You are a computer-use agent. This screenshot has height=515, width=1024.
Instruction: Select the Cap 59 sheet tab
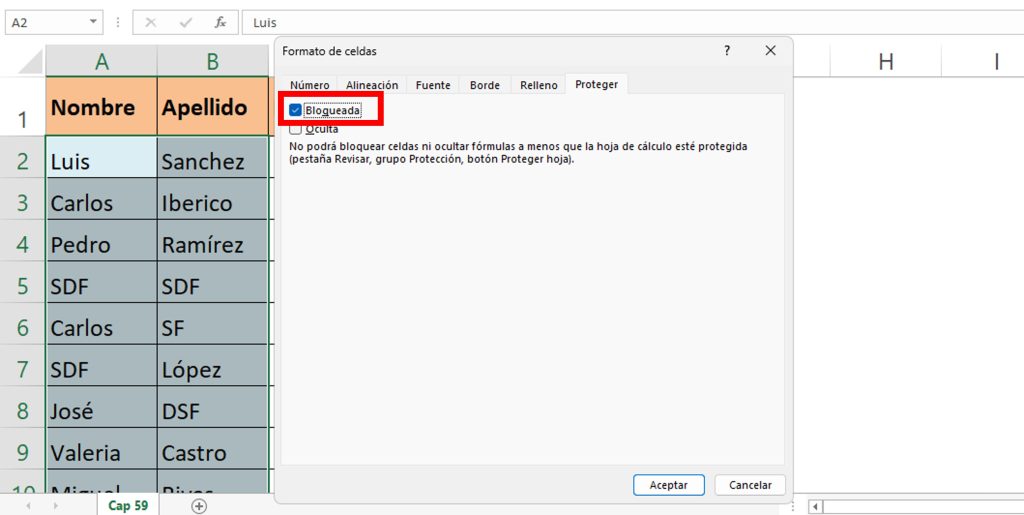(x=128, y=506)
